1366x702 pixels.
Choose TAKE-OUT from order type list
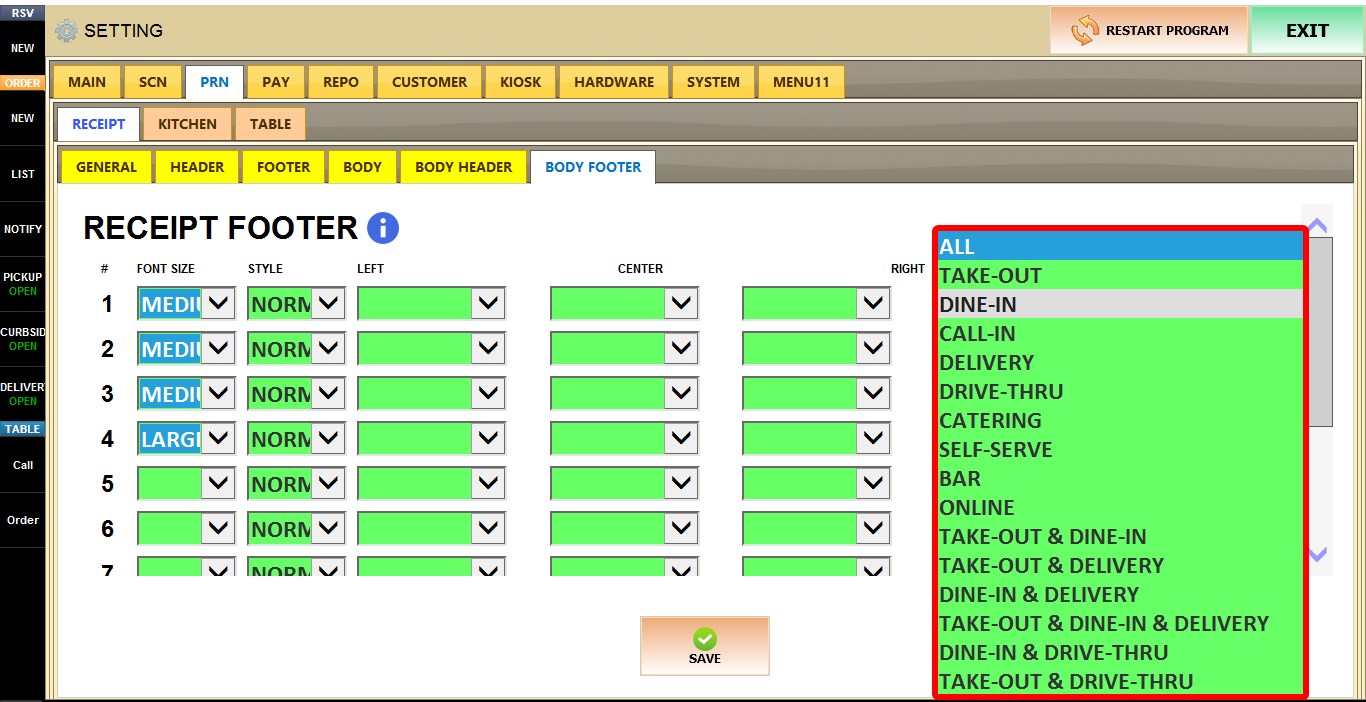click(1120, 276)
